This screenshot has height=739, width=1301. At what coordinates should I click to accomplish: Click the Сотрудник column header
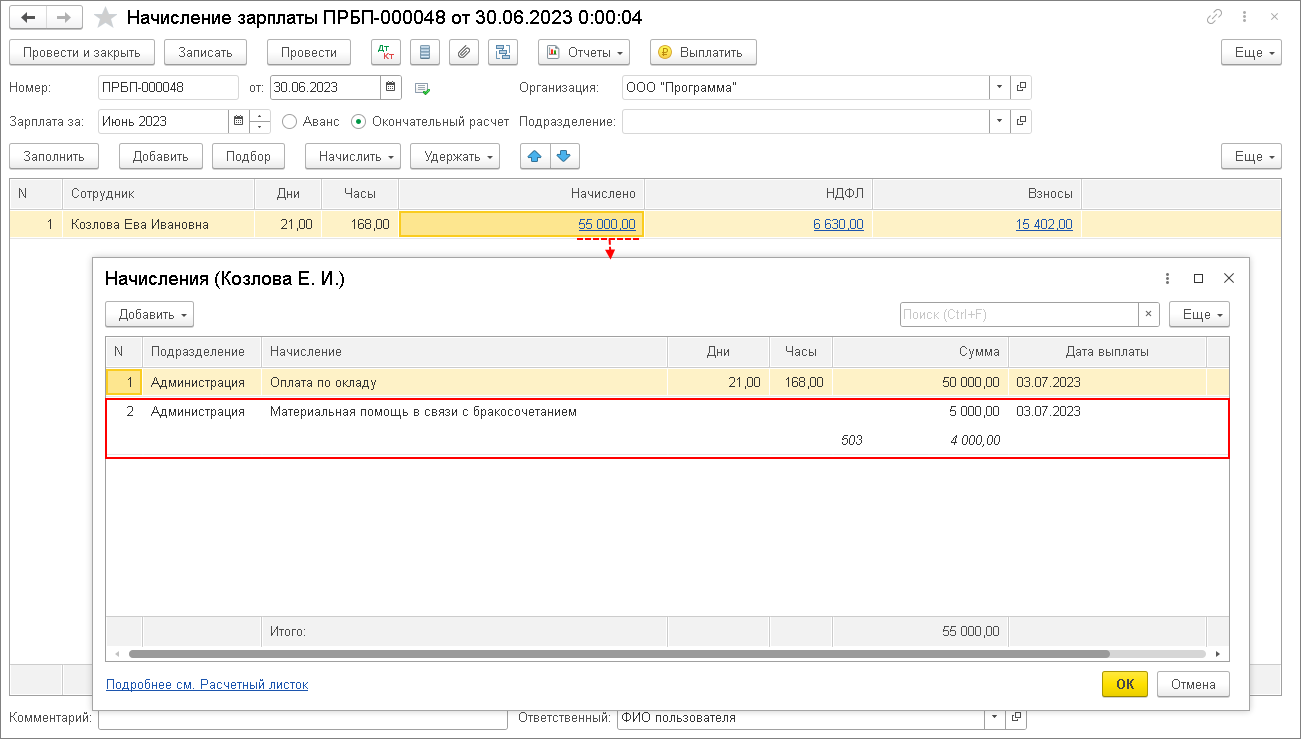tap(158, 193)
